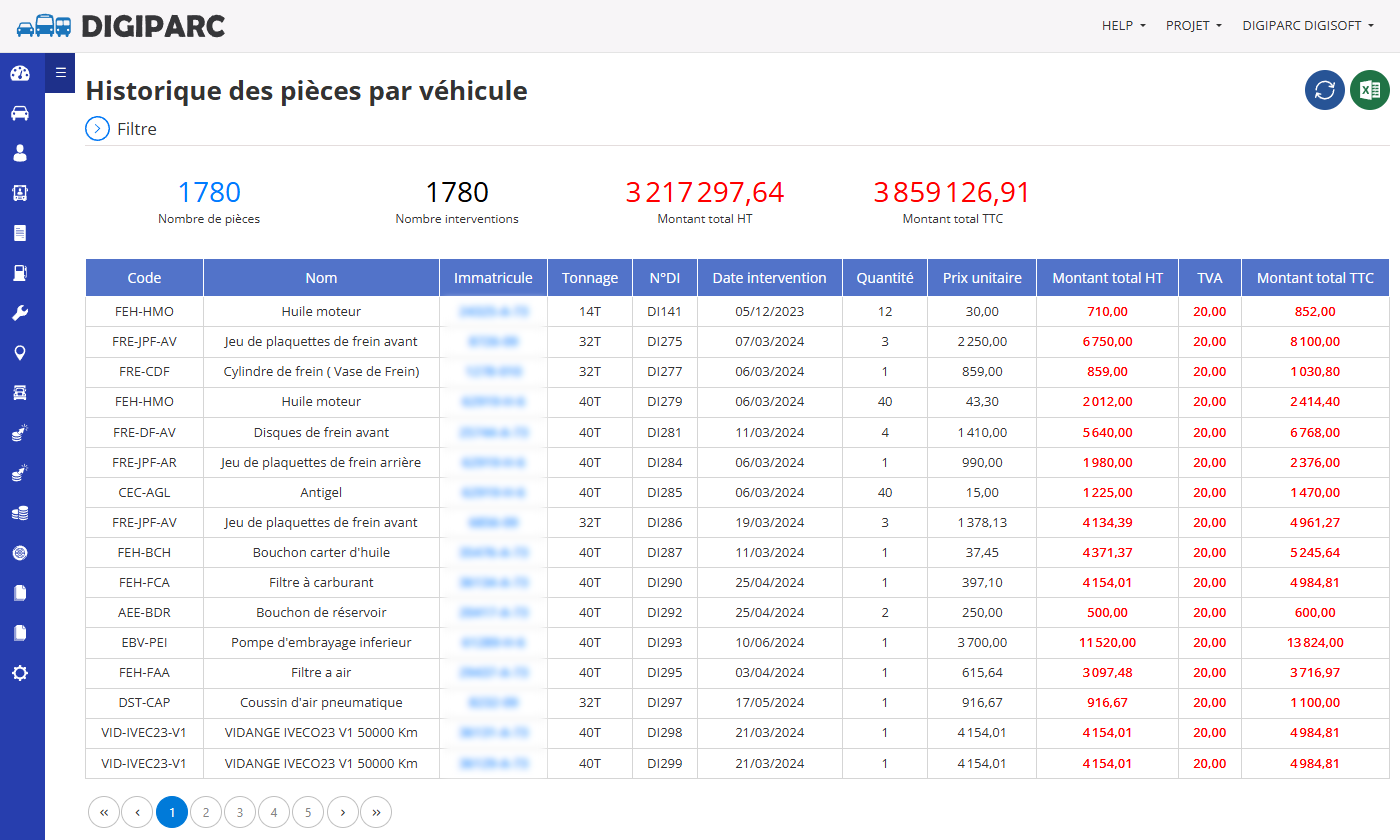
Task: Export the table with the Excel icon
Action: [x=1370, y=90]
